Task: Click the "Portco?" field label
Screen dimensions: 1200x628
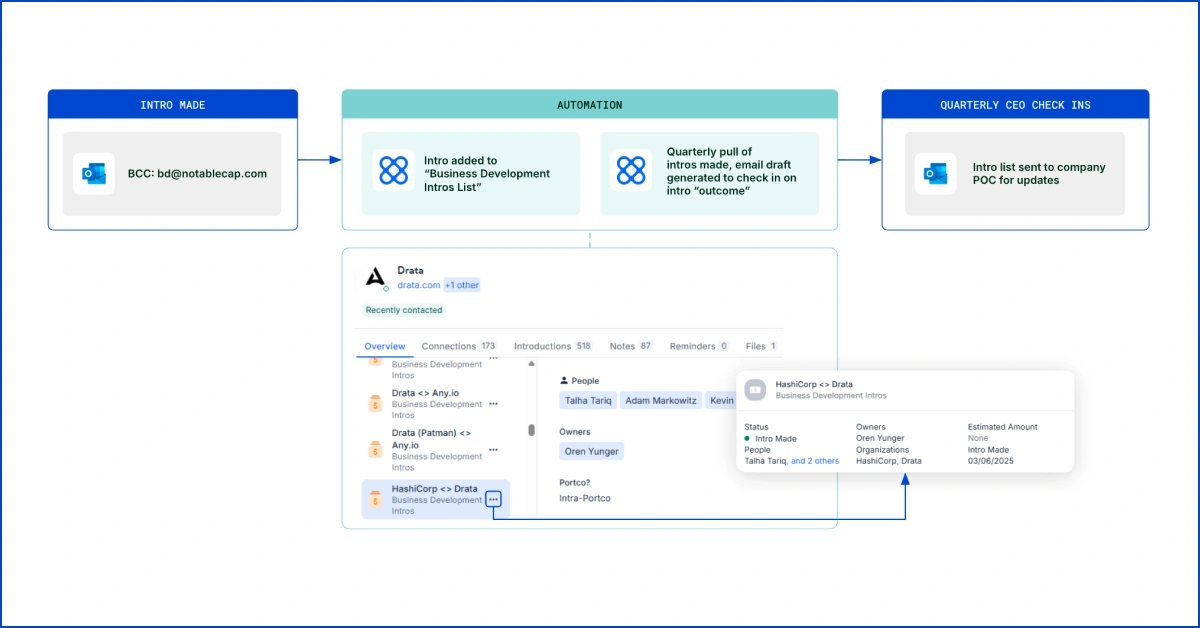Action: (x=576, y=482)
